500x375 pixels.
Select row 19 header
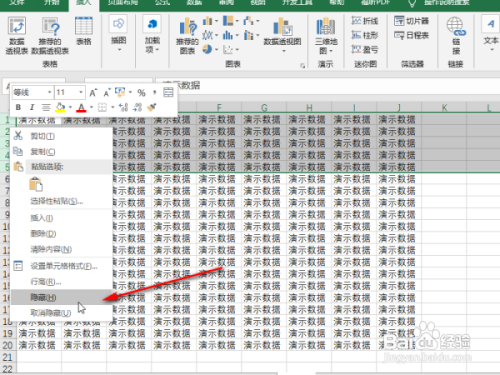pos(8,333)
